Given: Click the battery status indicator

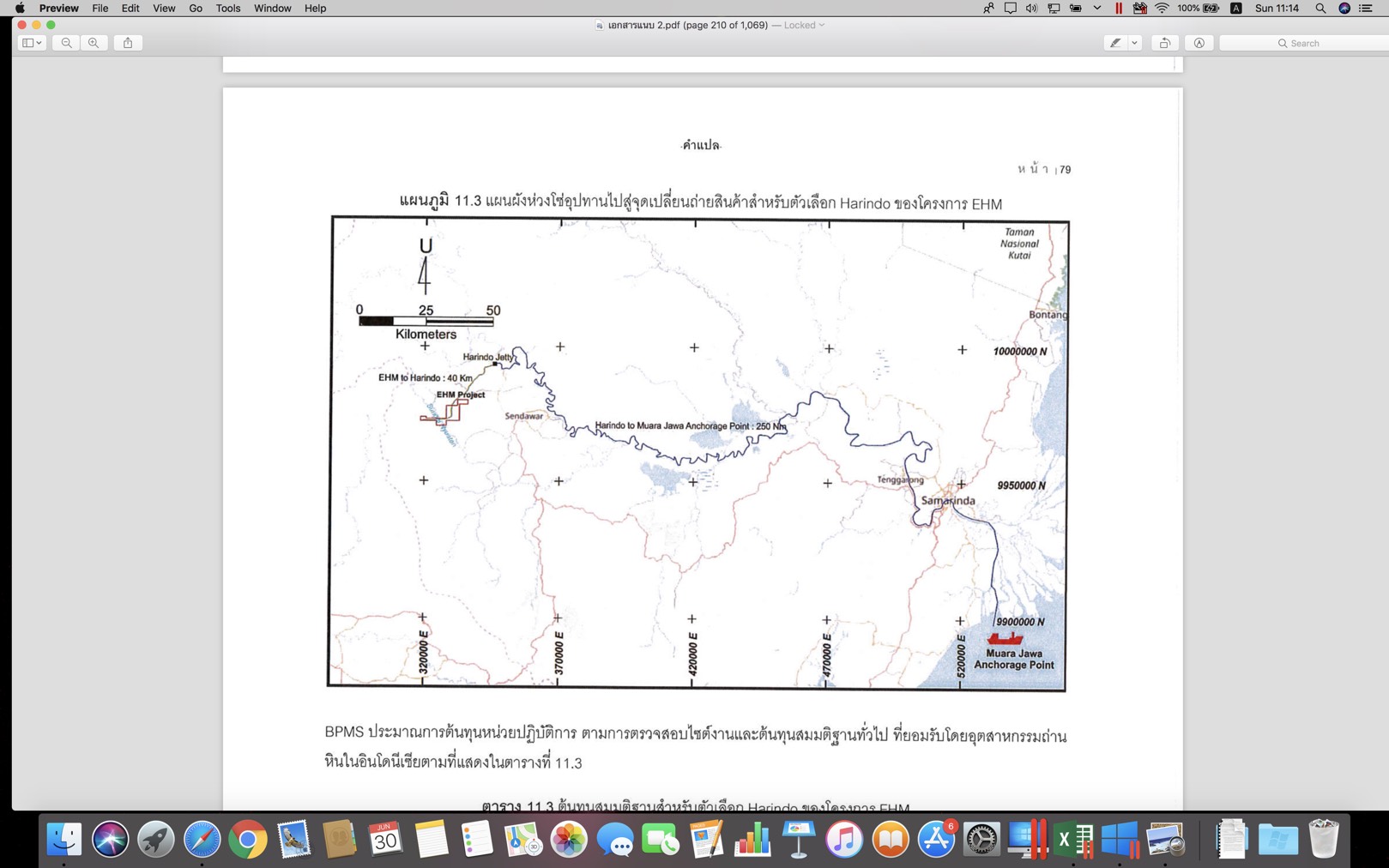Looking at the screenshot, I should 1198,8.
